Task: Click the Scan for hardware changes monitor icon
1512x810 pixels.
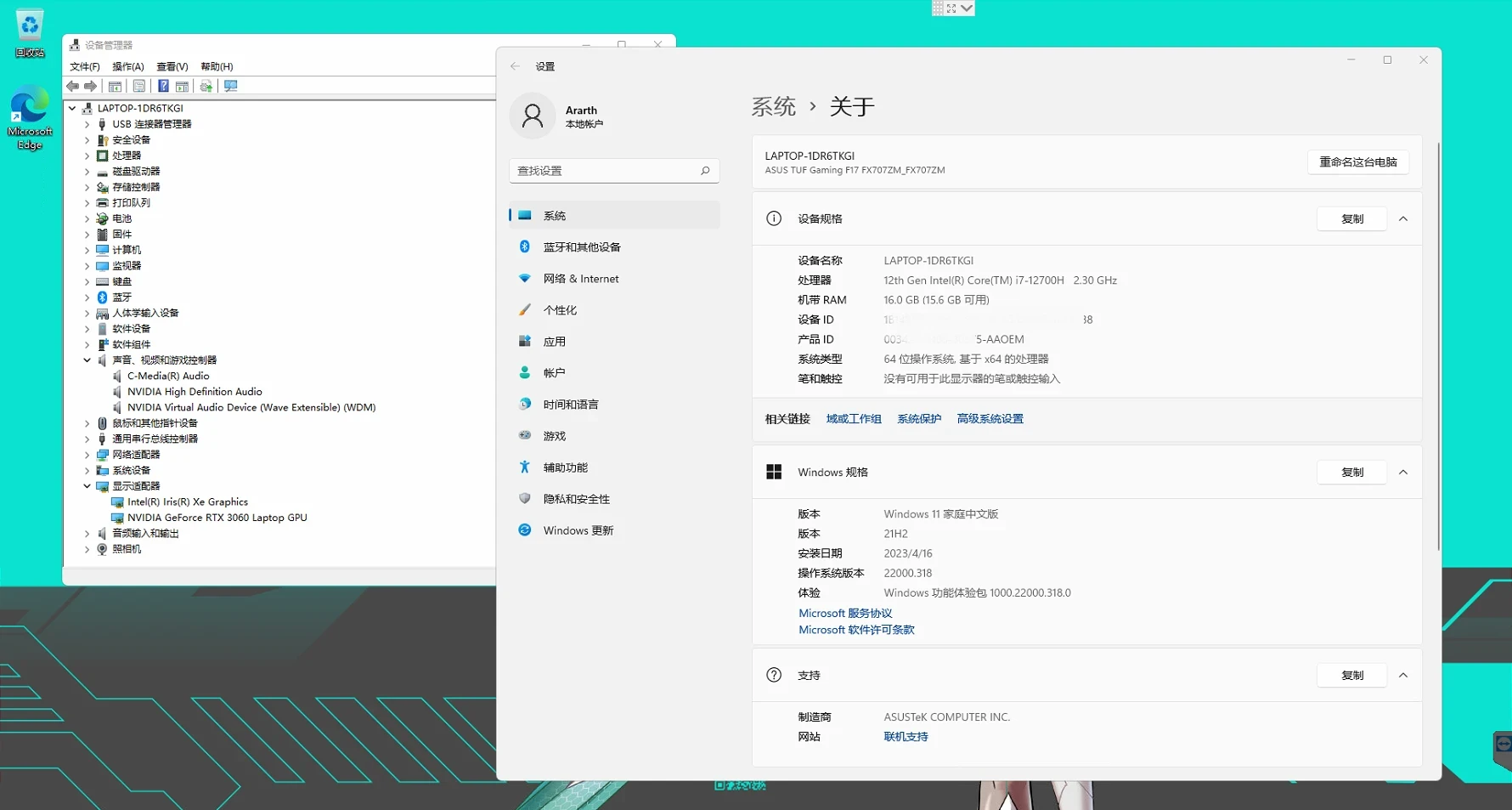Action: [230, 86]
